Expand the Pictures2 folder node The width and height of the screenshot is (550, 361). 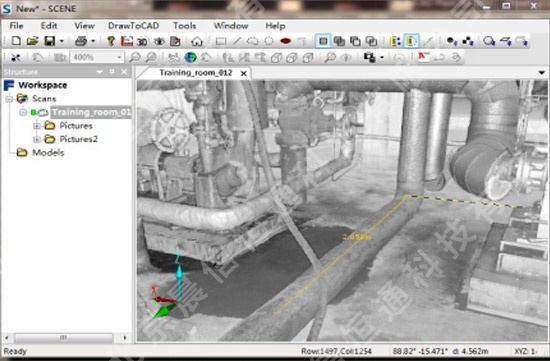pos(36,139)
